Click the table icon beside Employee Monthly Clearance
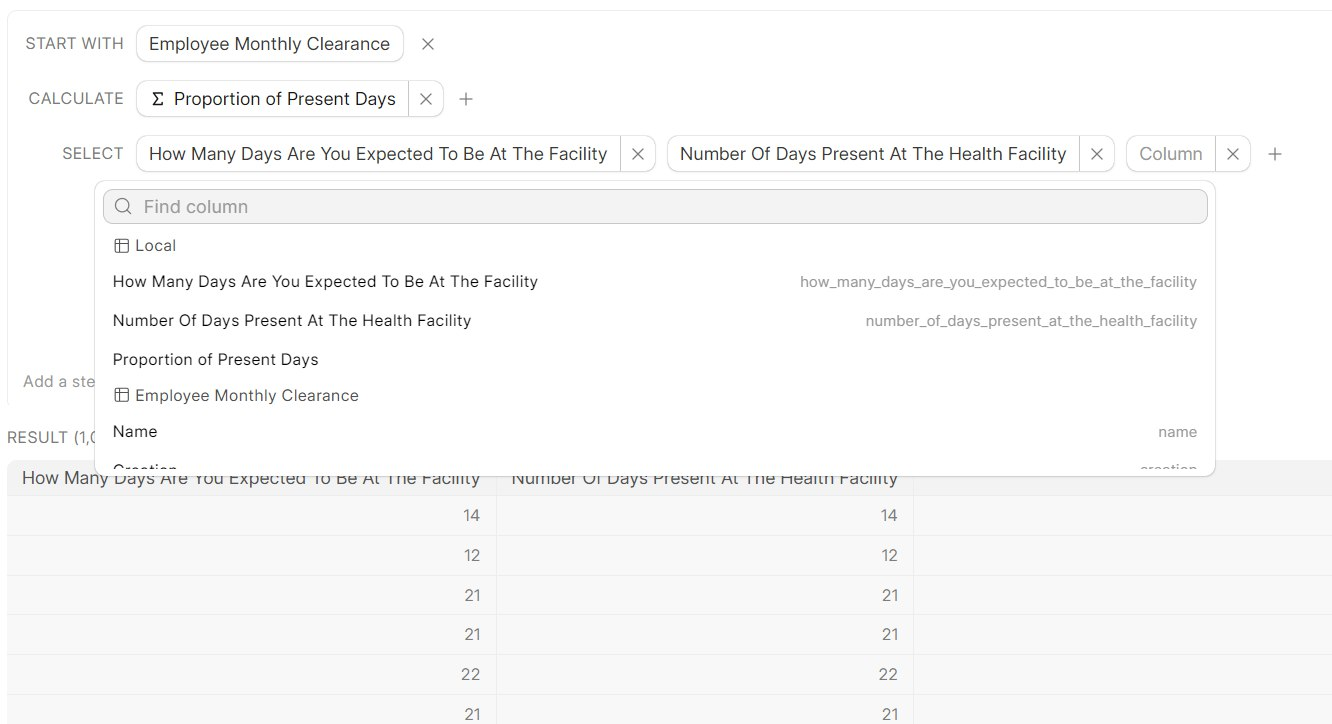 121,395
